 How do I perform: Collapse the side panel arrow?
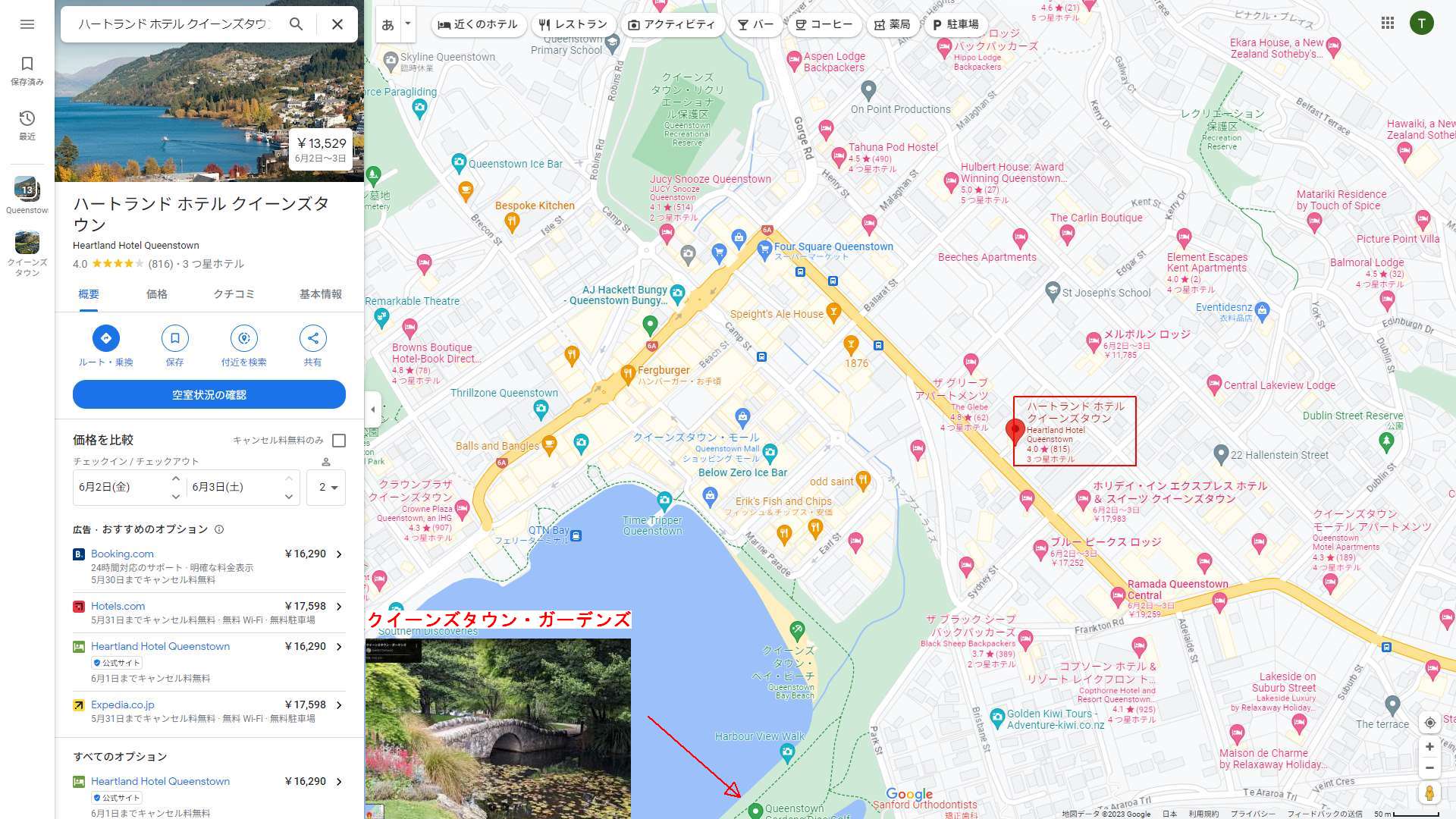point(372,409)
